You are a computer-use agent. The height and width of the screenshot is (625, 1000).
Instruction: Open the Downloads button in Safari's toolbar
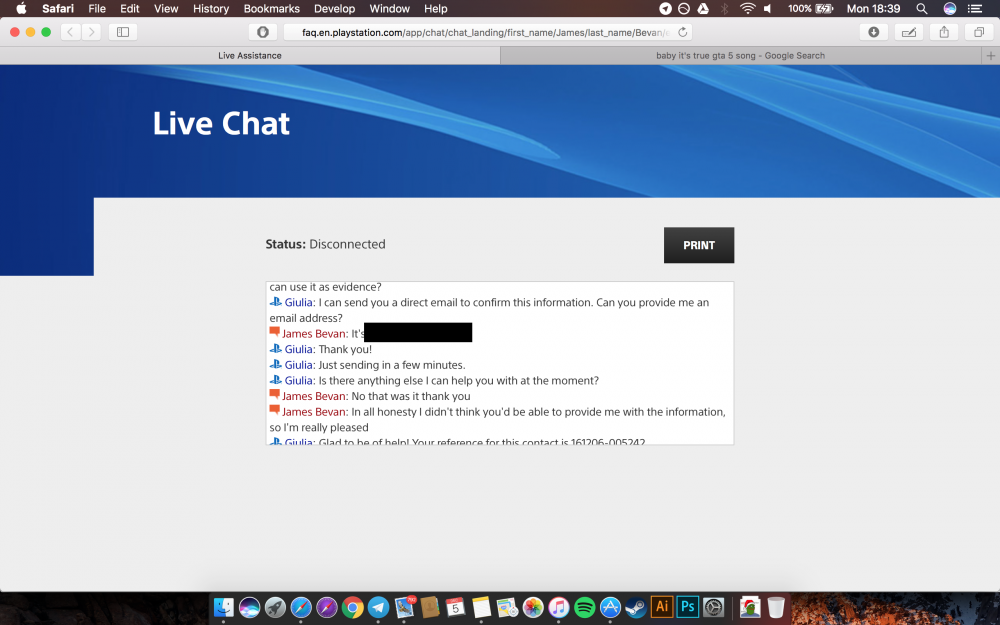[873, 31]
